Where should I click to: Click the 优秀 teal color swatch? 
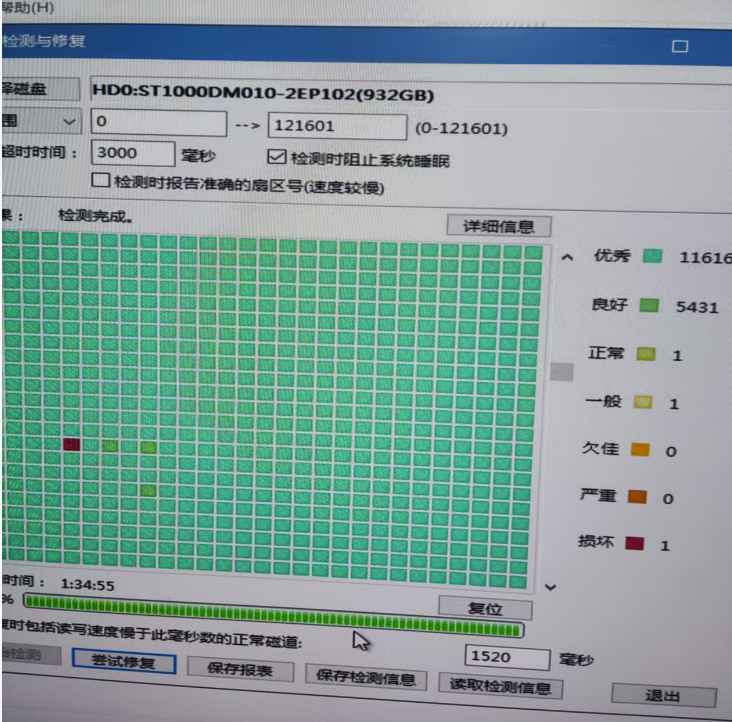(652, 256)
